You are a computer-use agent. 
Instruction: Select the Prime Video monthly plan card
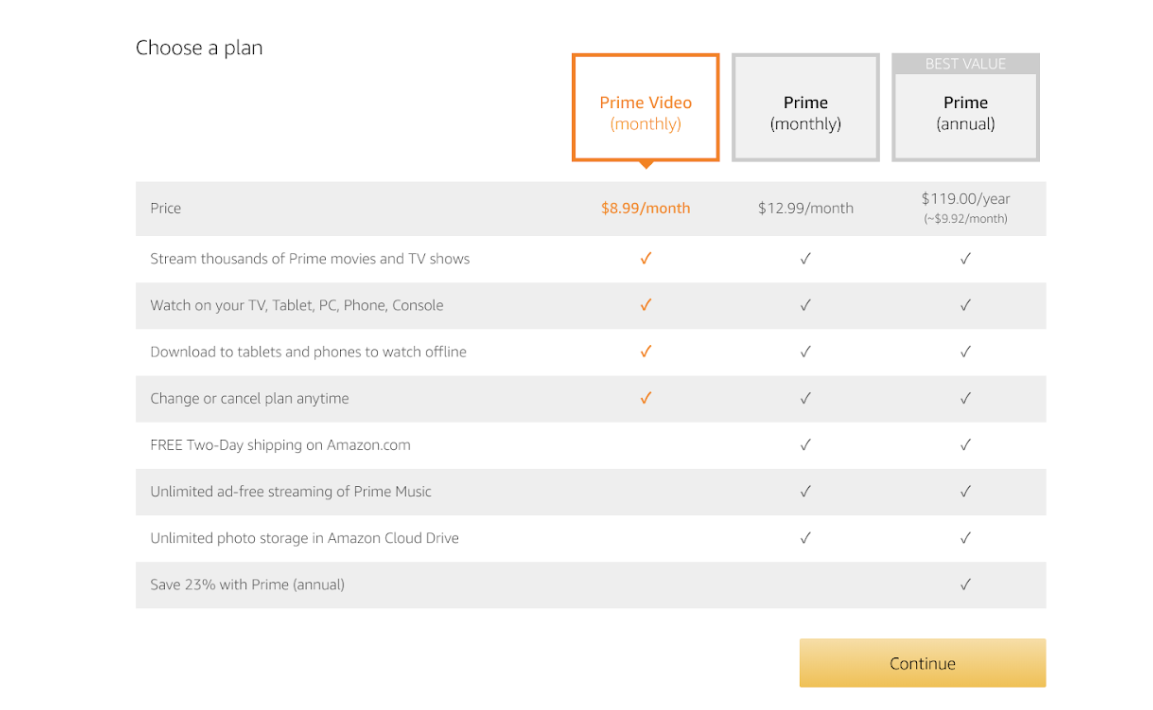[645, 106]
